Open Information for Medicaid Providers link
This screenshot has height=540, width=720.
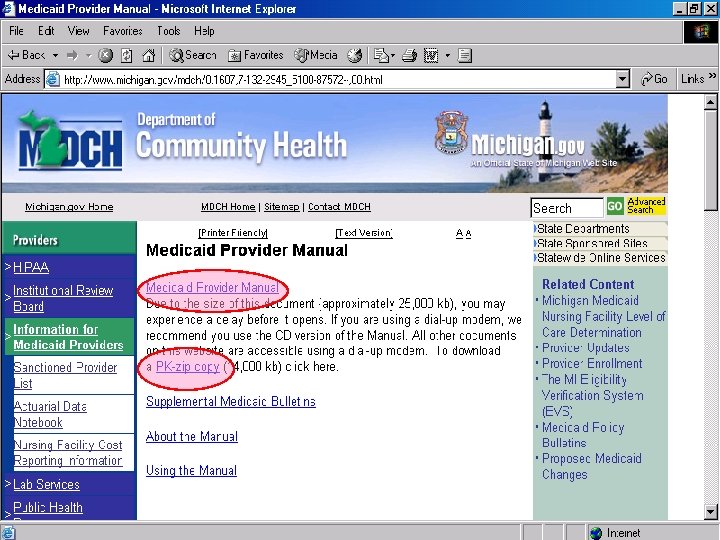point(68,337)
